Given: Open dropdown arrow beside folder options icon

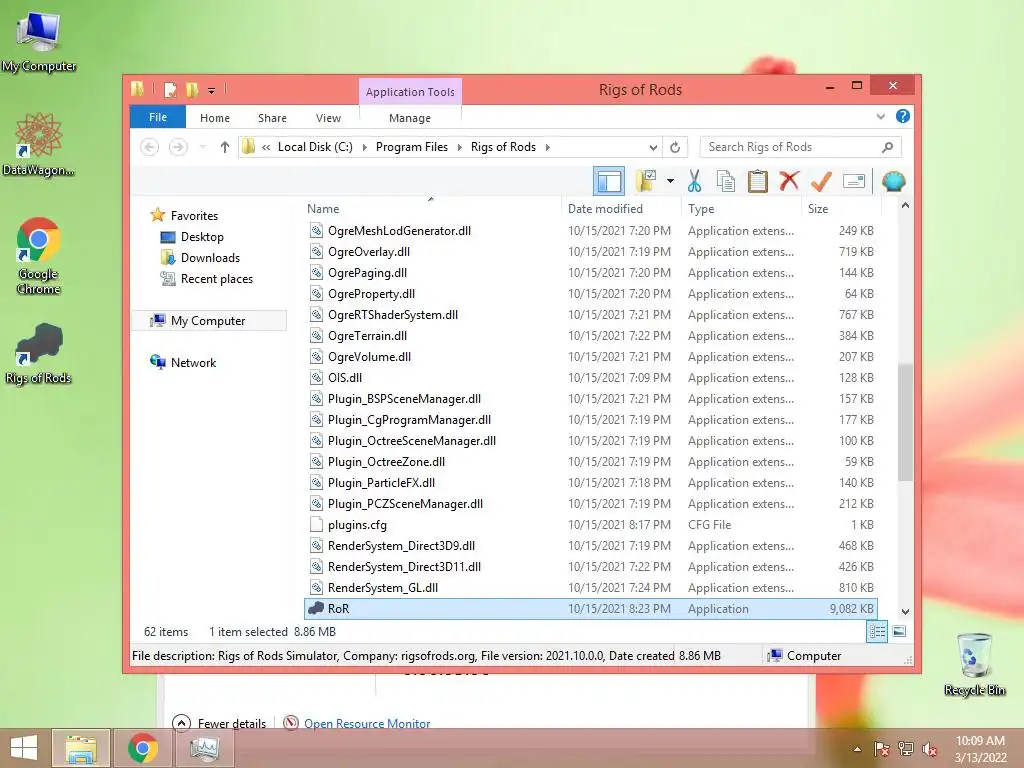Looking at the screenshot, I should point(670,181).
